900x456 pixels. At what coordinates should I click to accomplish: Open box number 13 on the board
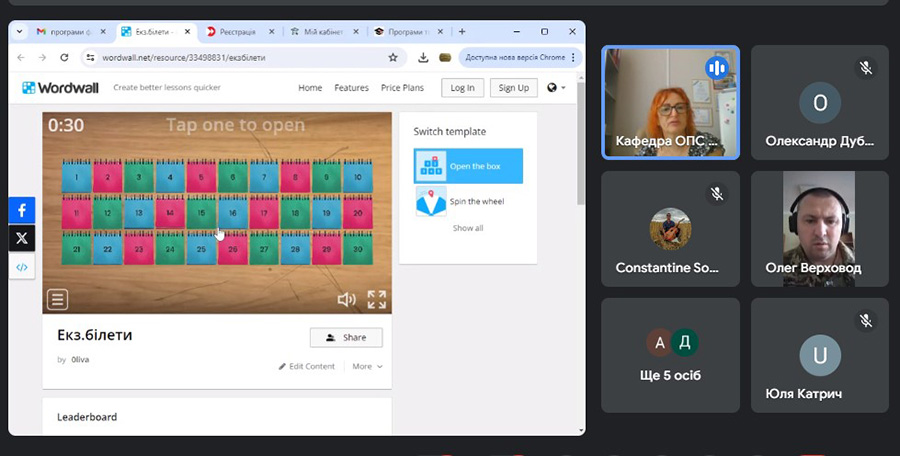coord(139,212)
